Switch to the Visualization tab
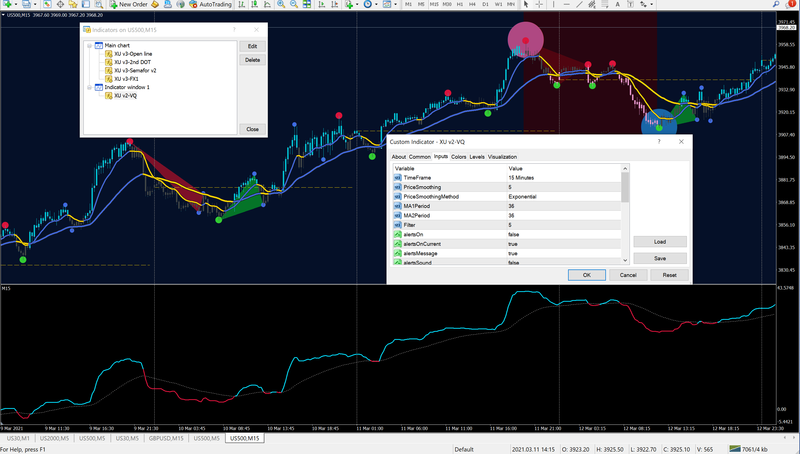Screen dimensions: 800x454 tap(502, 157)
